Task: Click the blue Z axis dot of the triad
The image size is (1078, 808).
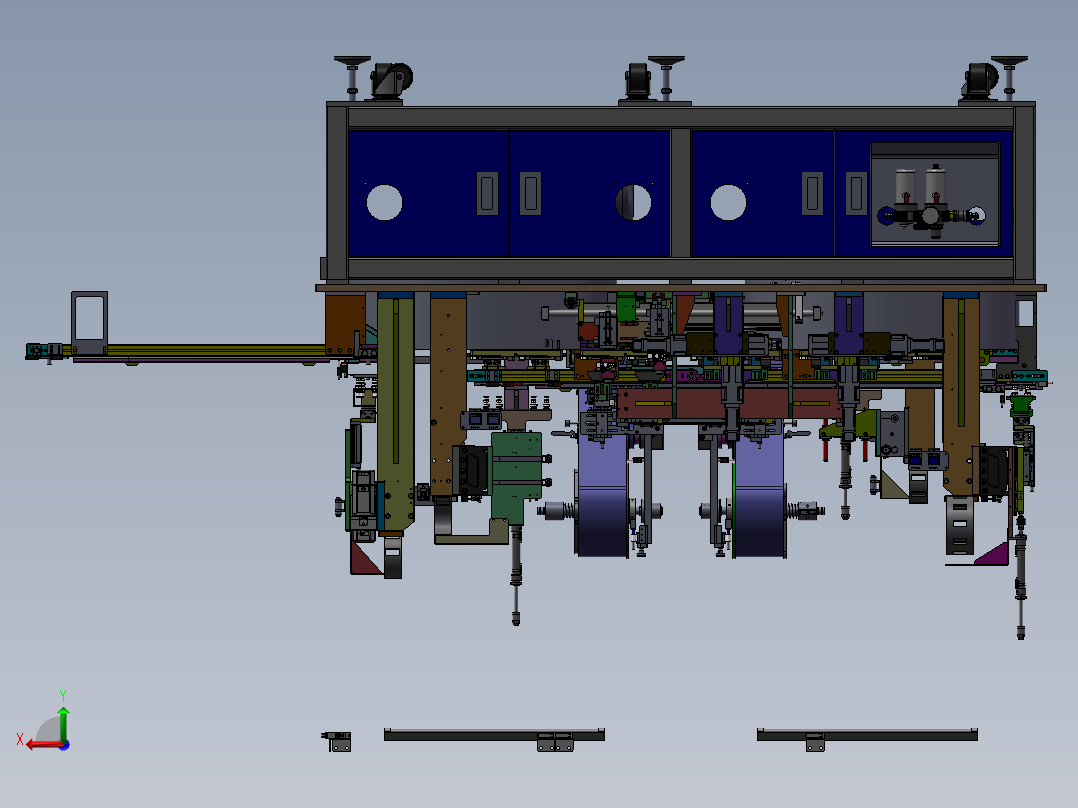Action: click(x=65, y=745)
